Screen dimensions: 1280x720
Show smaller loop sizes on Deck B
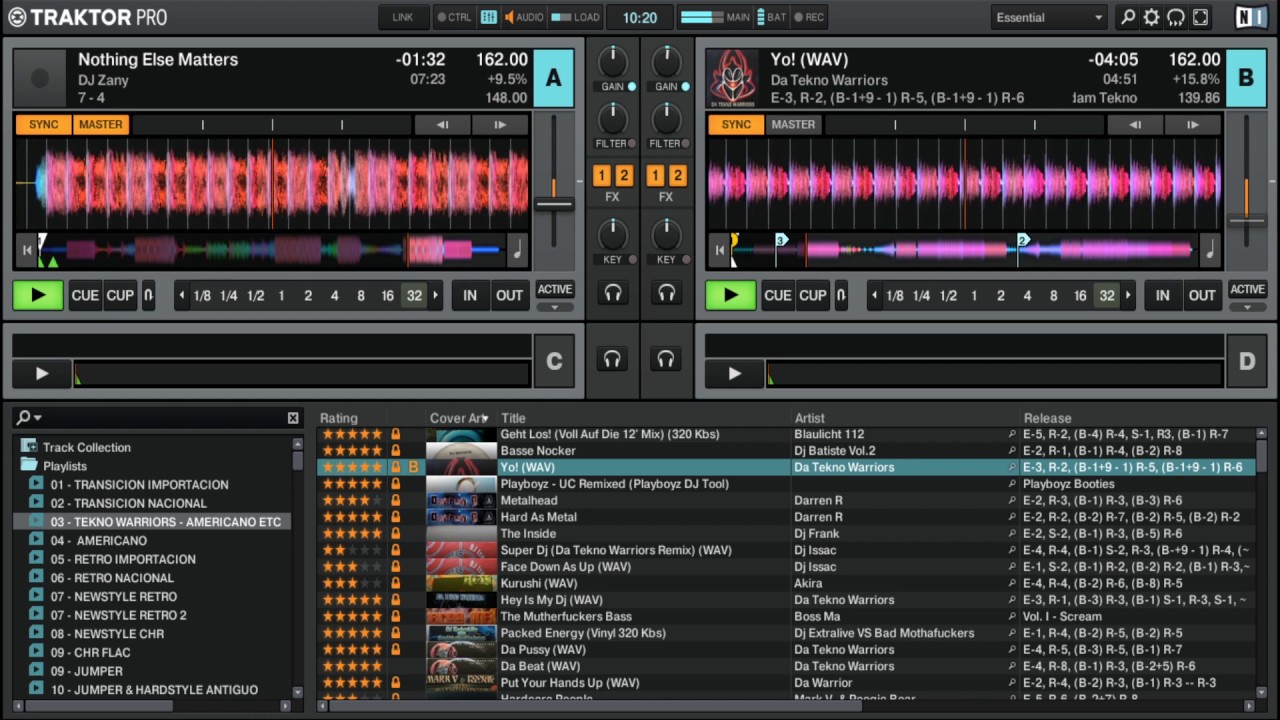pyautogui.click(x=874, y=296)
